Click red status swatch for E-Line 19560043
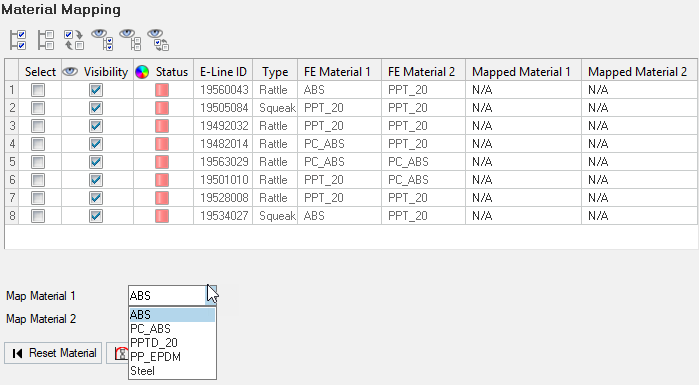The width and height of the screenshot is (699, 385). [x=162, y=90]
